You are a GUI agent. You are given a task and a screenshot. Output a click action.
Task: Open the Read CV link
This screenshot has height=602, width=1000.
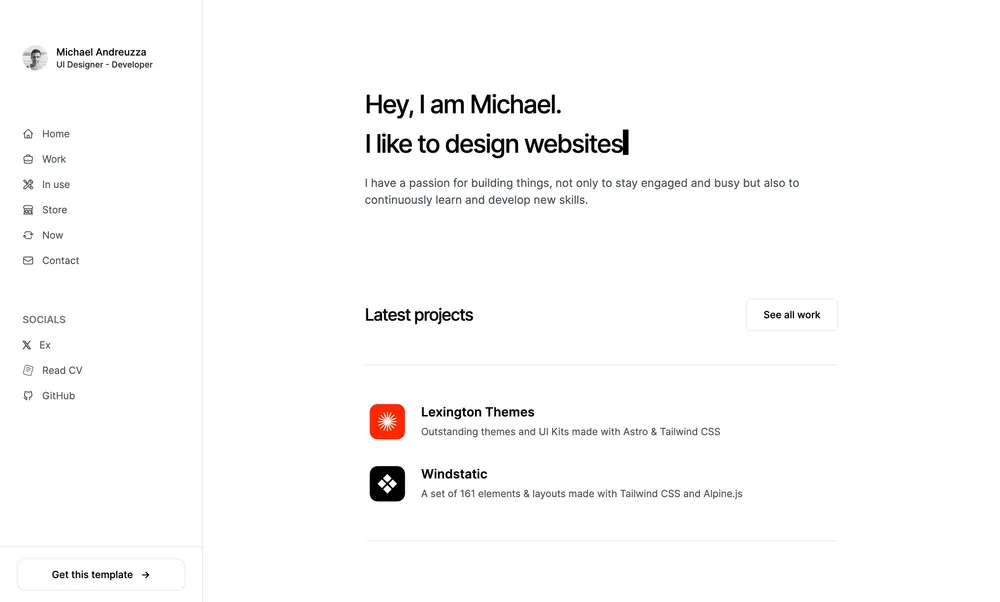coord(61,370)
